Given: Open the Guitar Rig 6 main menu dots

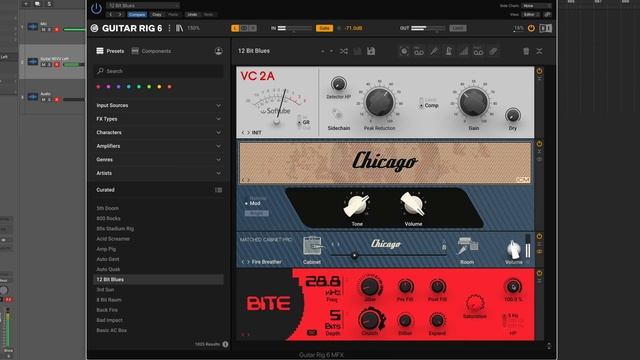Looking at the screenshot, I should [x=169, y=28].
